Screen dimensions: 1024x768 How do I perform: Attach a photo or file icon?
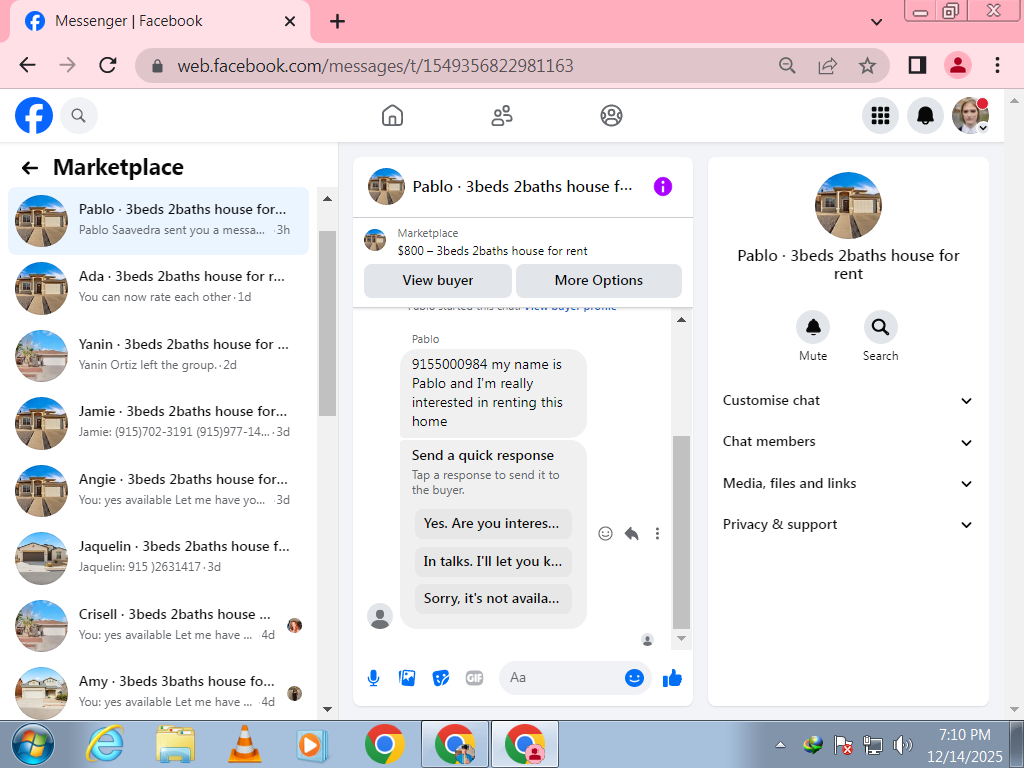point(407,679)
